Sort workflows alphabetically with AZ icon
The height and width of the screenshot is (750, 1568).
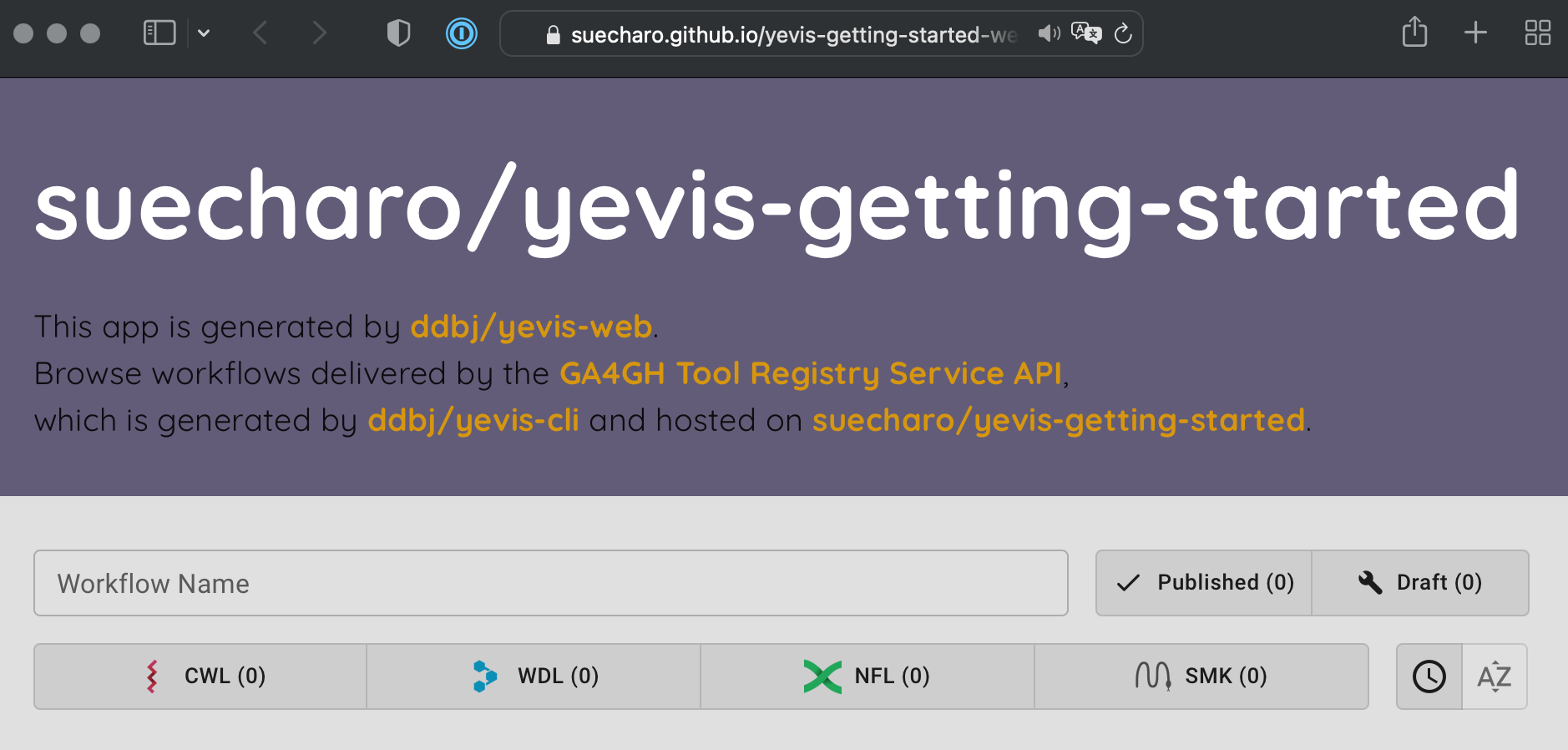(x=1495, y=677)
